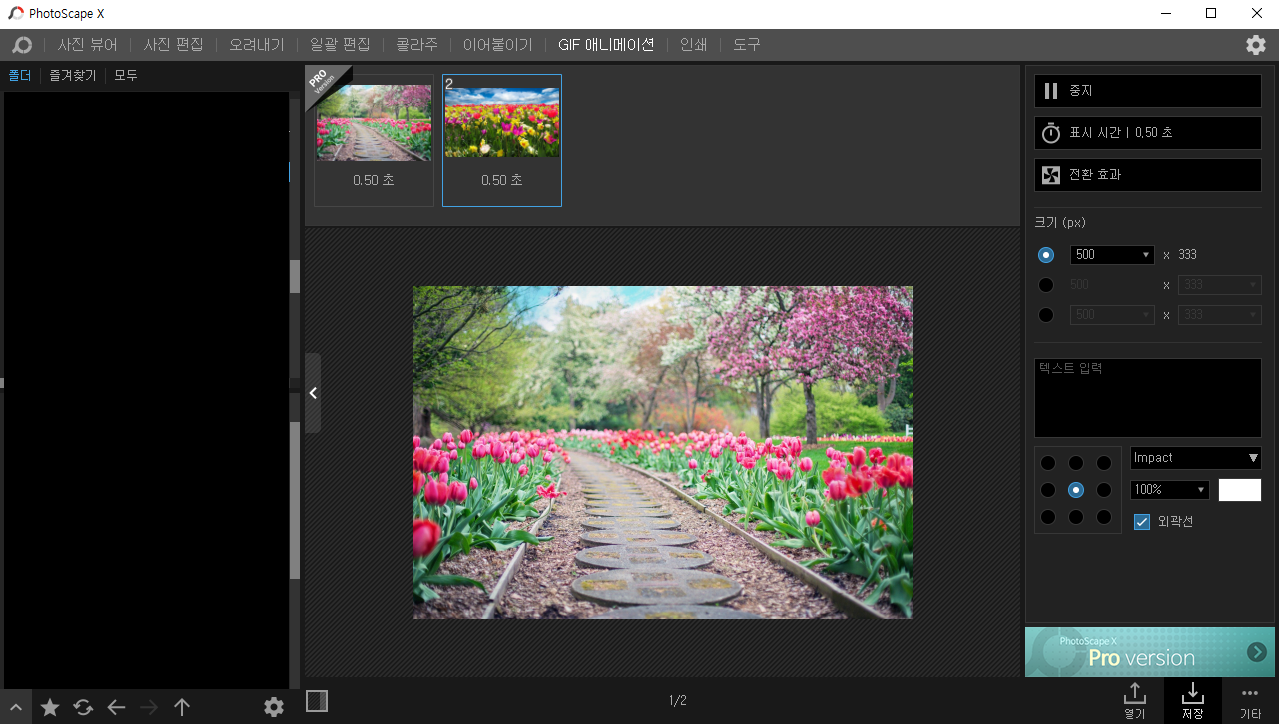
Task: Open the 전환 효과 transition settings
Action: pyautogui.click(x=1147, y=174)
